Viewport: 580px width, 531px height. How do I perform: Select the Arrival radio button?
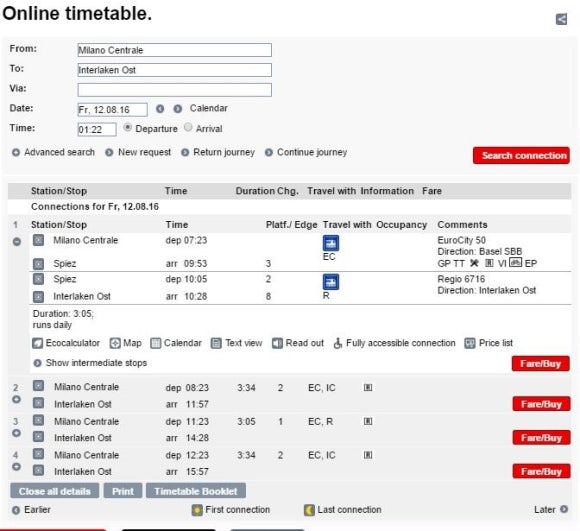pos(188,127)
